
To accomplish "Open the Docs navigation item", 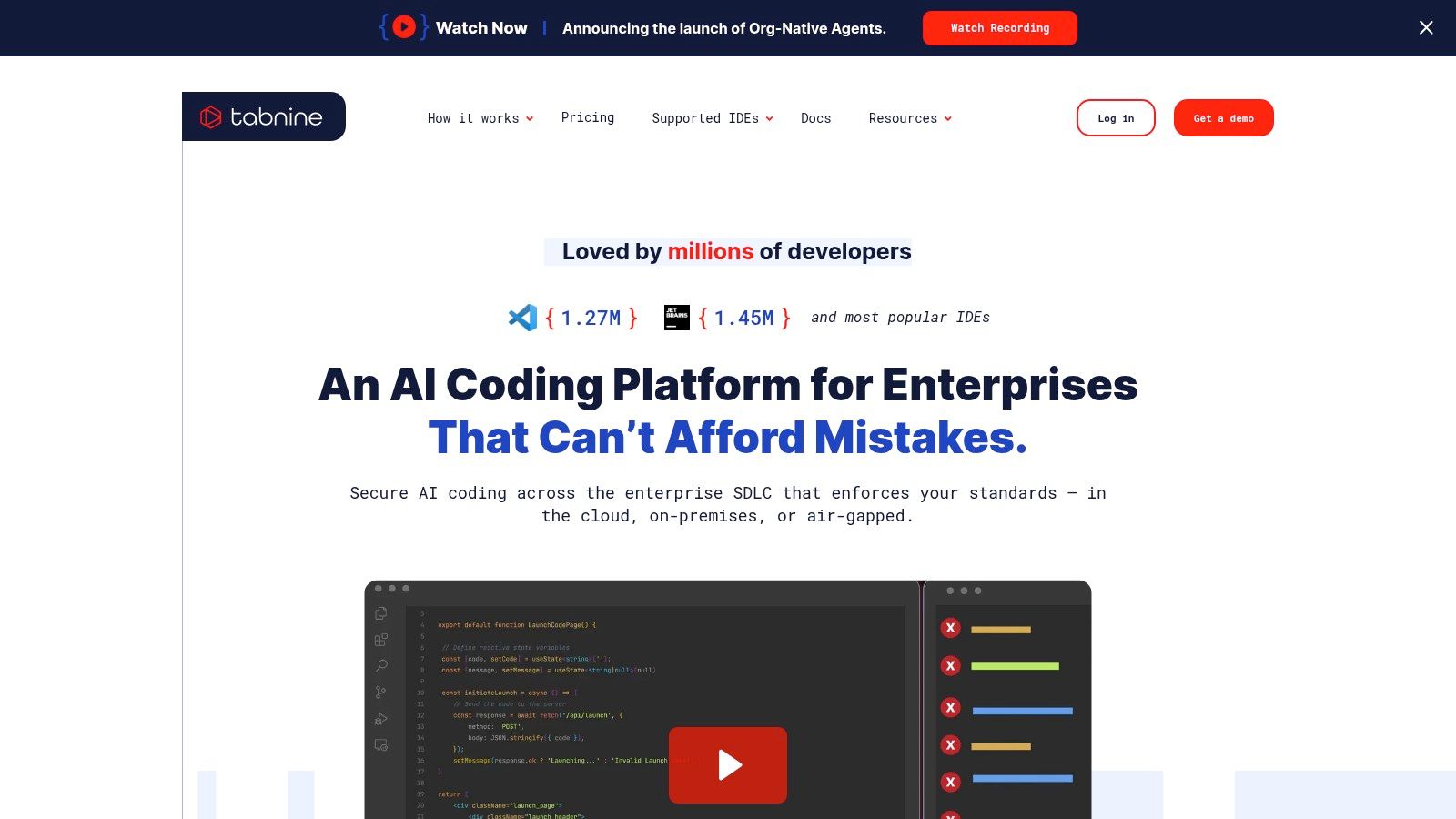I will [x=815, y=118].
